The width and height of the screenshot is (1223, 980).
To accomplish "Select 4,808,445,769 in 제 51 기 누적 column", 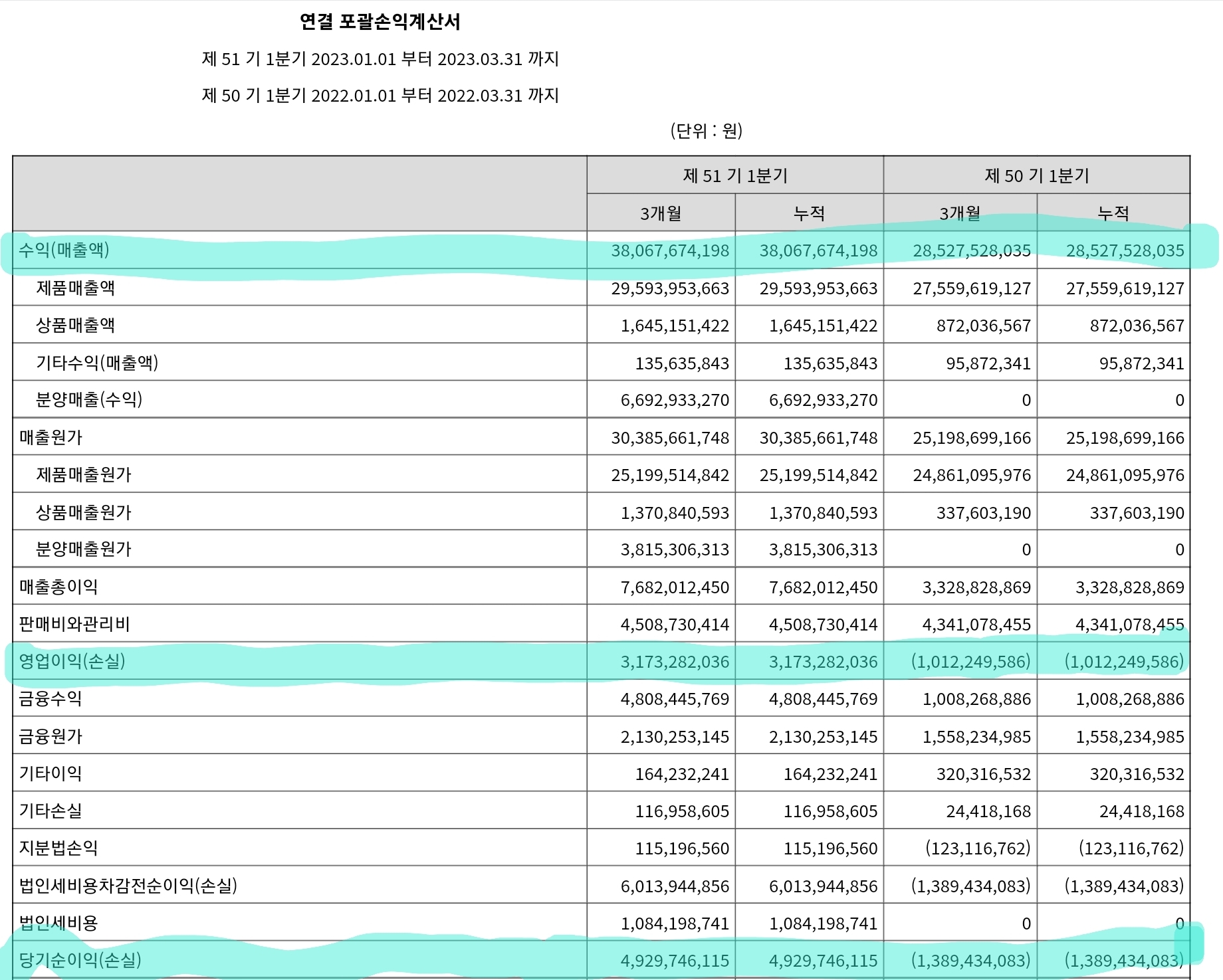I will pyautogui.click(x=824, y=699).
